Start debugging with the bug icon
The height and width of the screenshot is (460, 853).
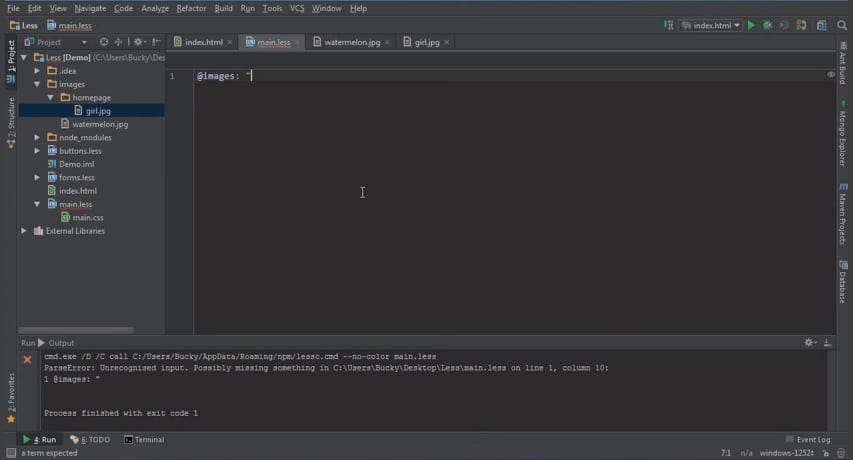pos(768,25)
